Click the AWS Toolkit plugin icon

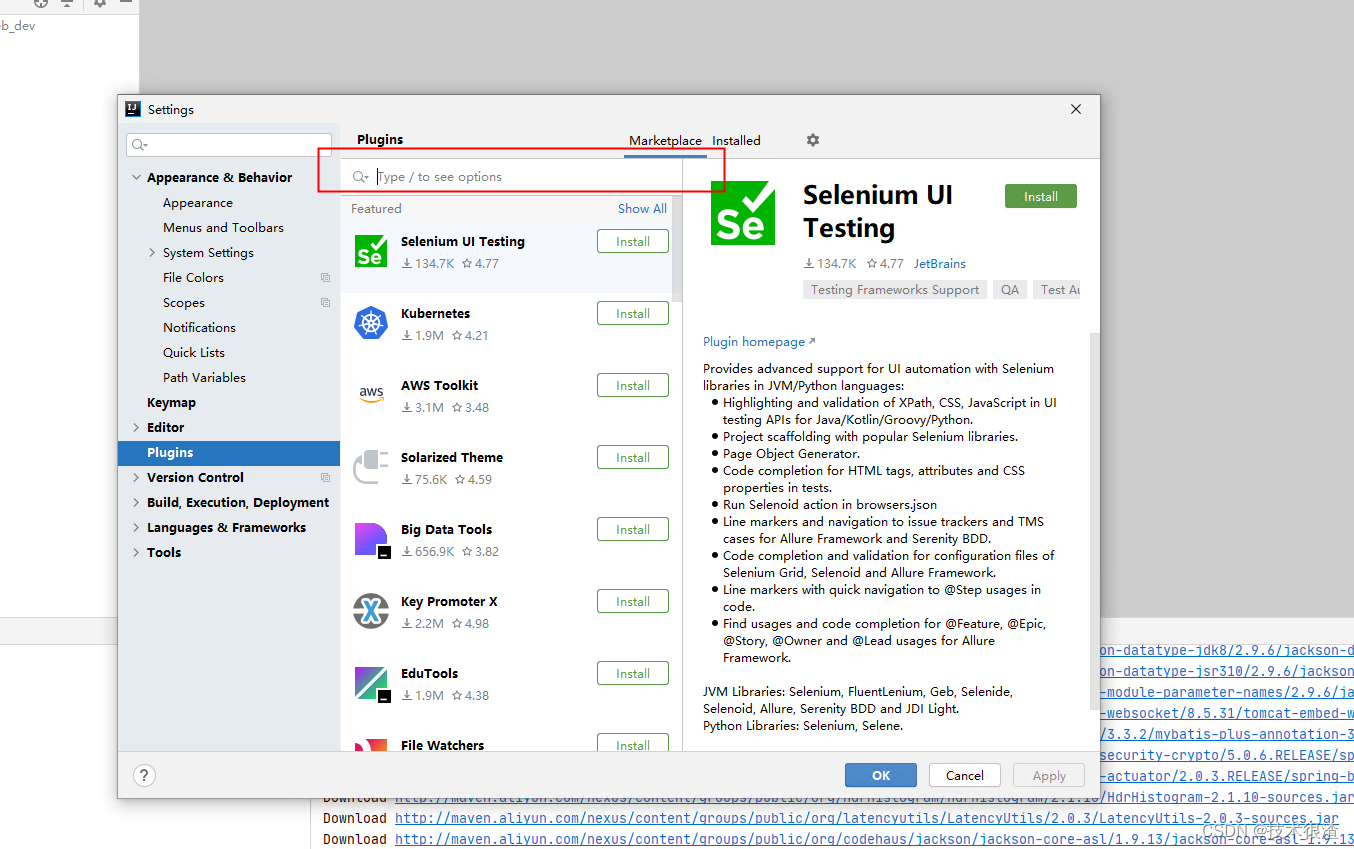(371, 396)
